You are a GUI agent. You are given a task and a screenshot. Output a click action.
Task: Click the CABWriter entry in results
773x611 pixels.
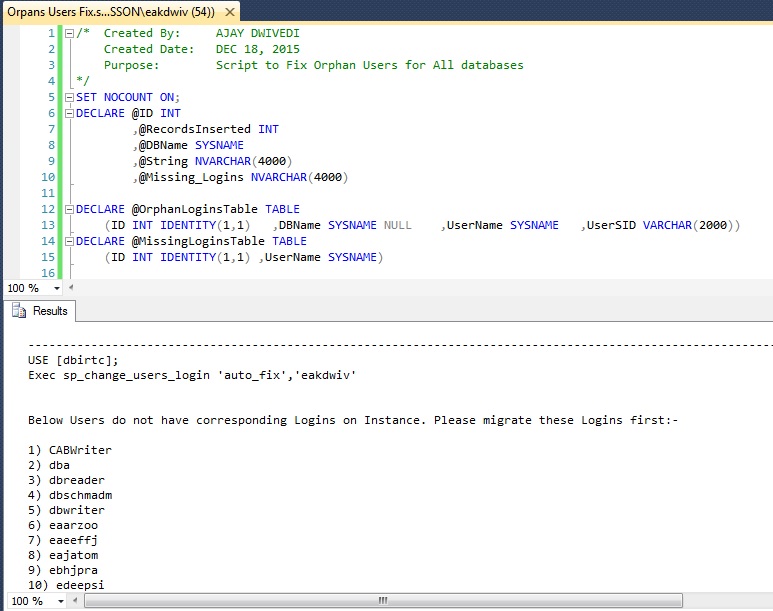click(80, 450)
